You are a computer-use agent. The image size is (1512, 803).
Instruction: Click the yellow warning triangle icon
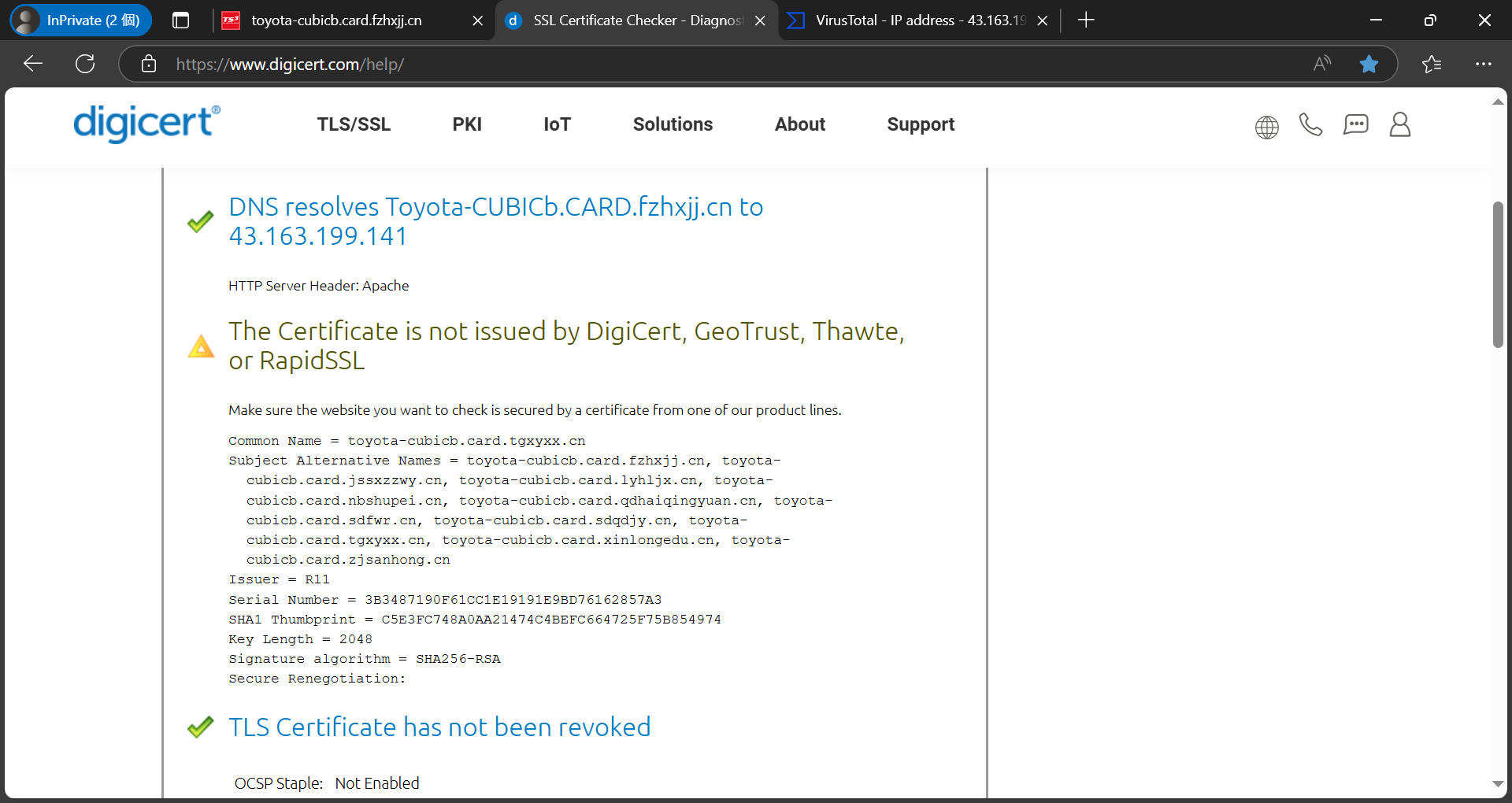[x=201, y=346]
